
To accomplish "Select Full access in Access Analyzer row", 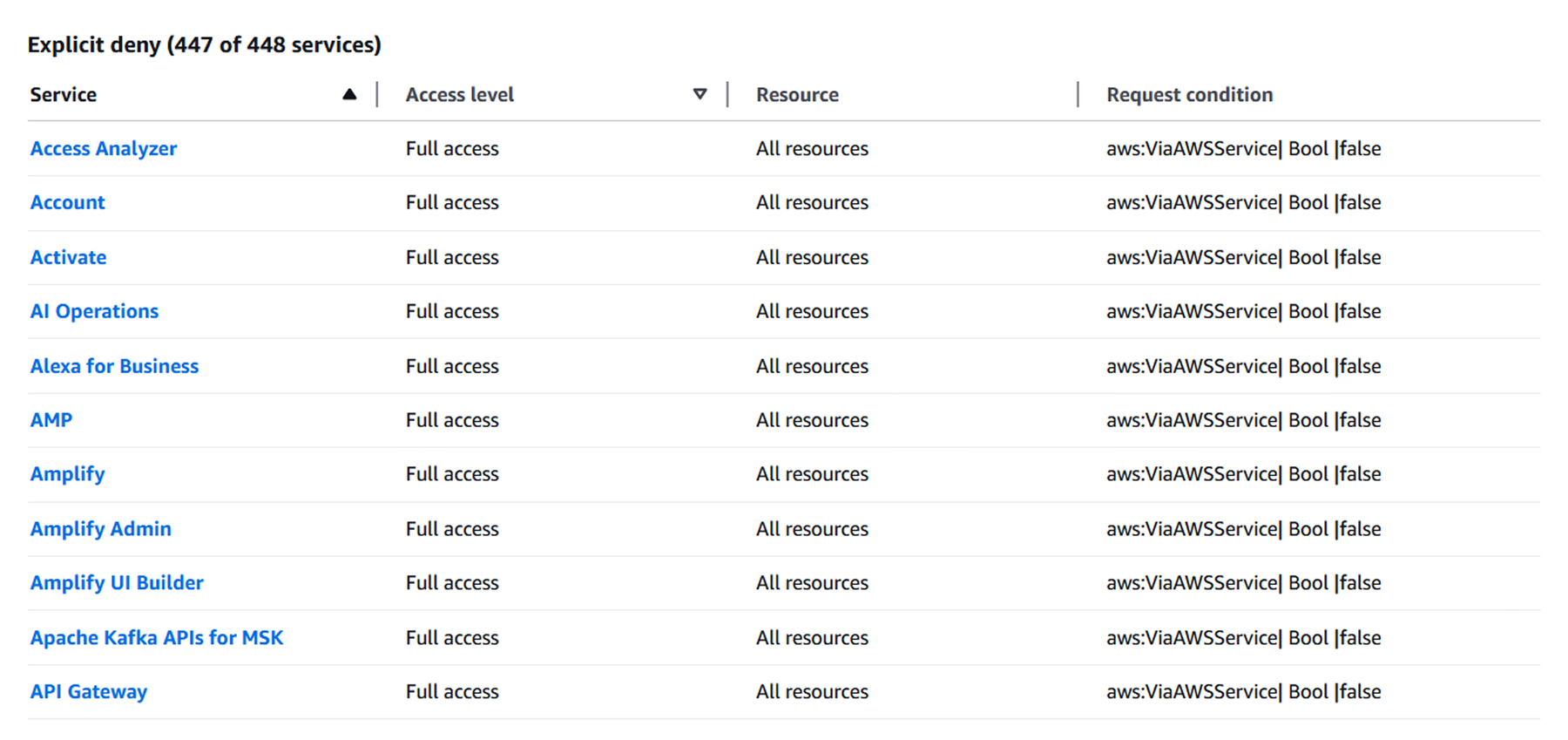I will [452, 148].
